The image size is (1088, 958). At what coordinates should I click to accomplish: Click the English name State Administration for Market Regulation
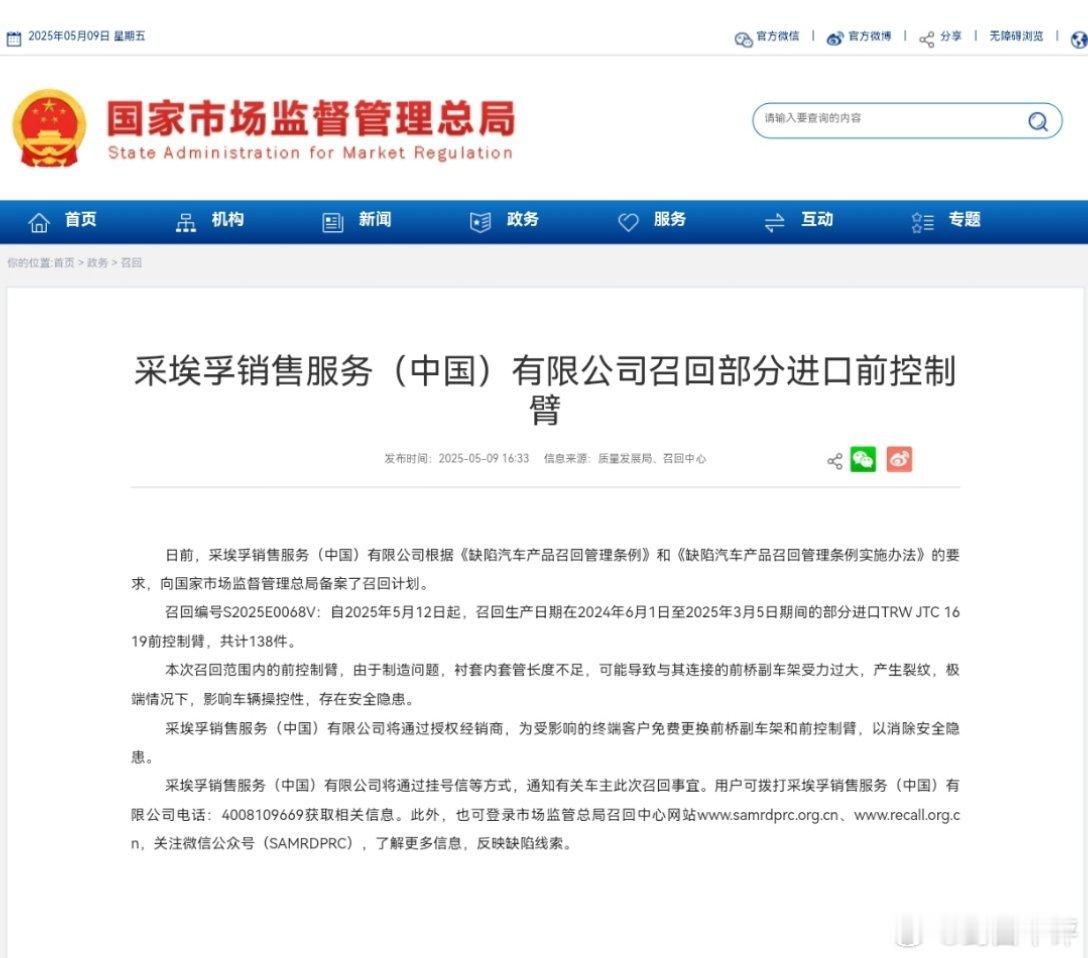coord(310,153)
